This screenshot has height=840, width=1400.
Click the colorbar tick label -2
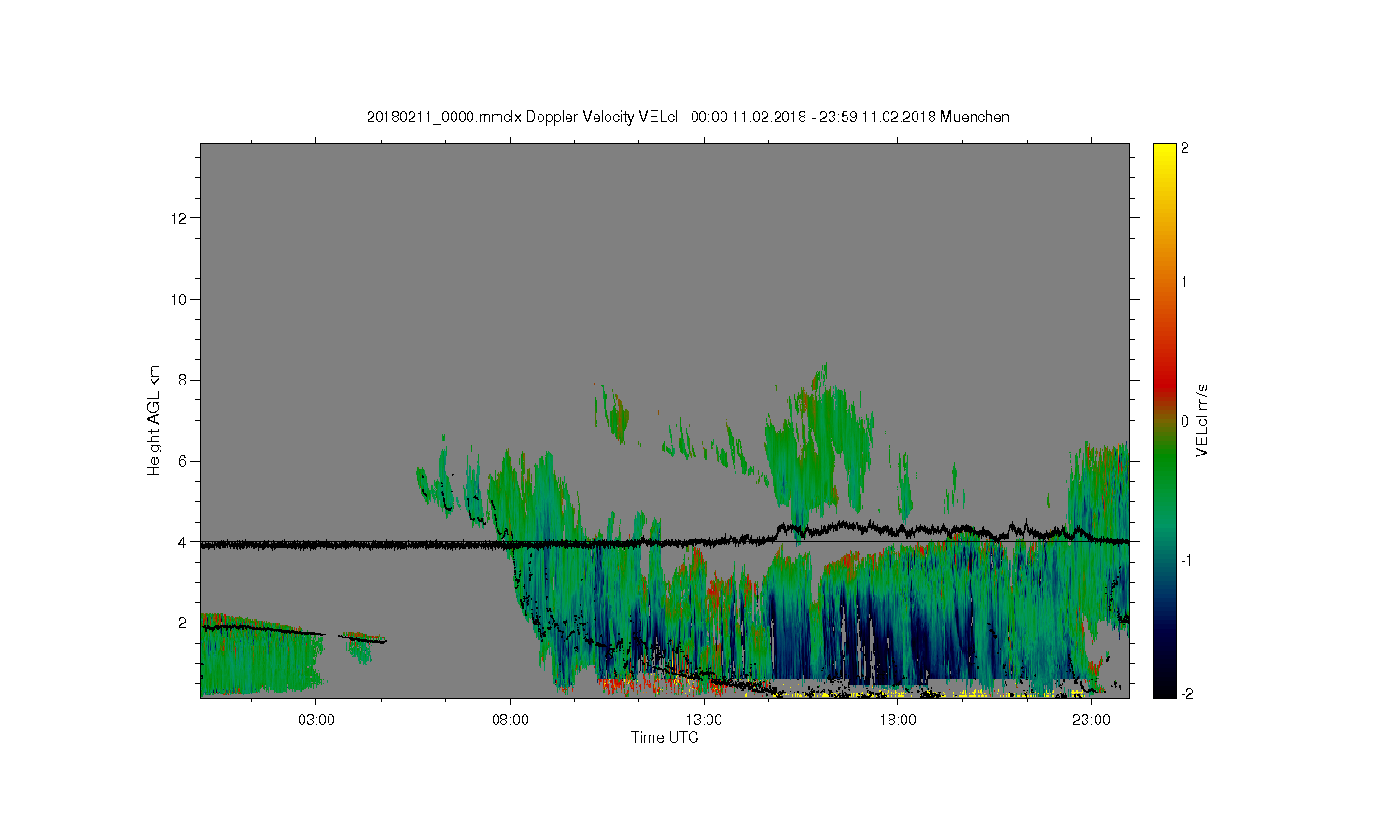tap(1185, 693)
